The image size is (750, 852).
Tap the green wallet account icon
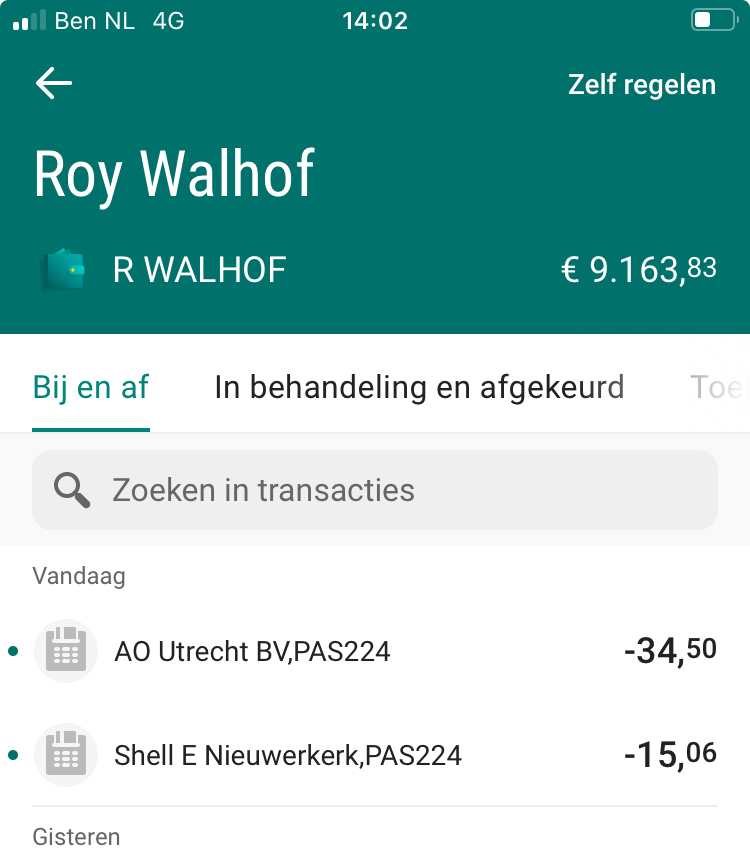coord(63,269)
